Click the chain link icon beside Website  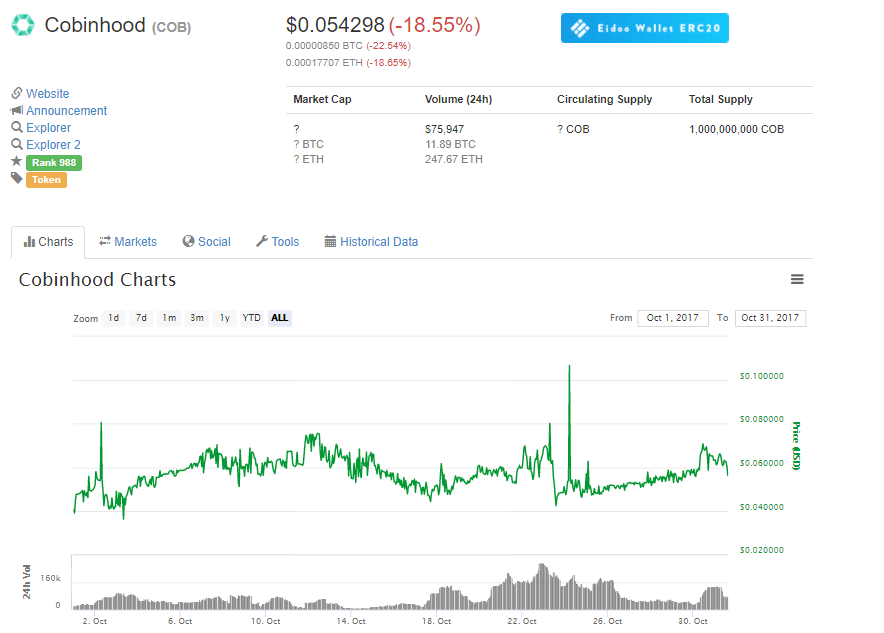17,93
